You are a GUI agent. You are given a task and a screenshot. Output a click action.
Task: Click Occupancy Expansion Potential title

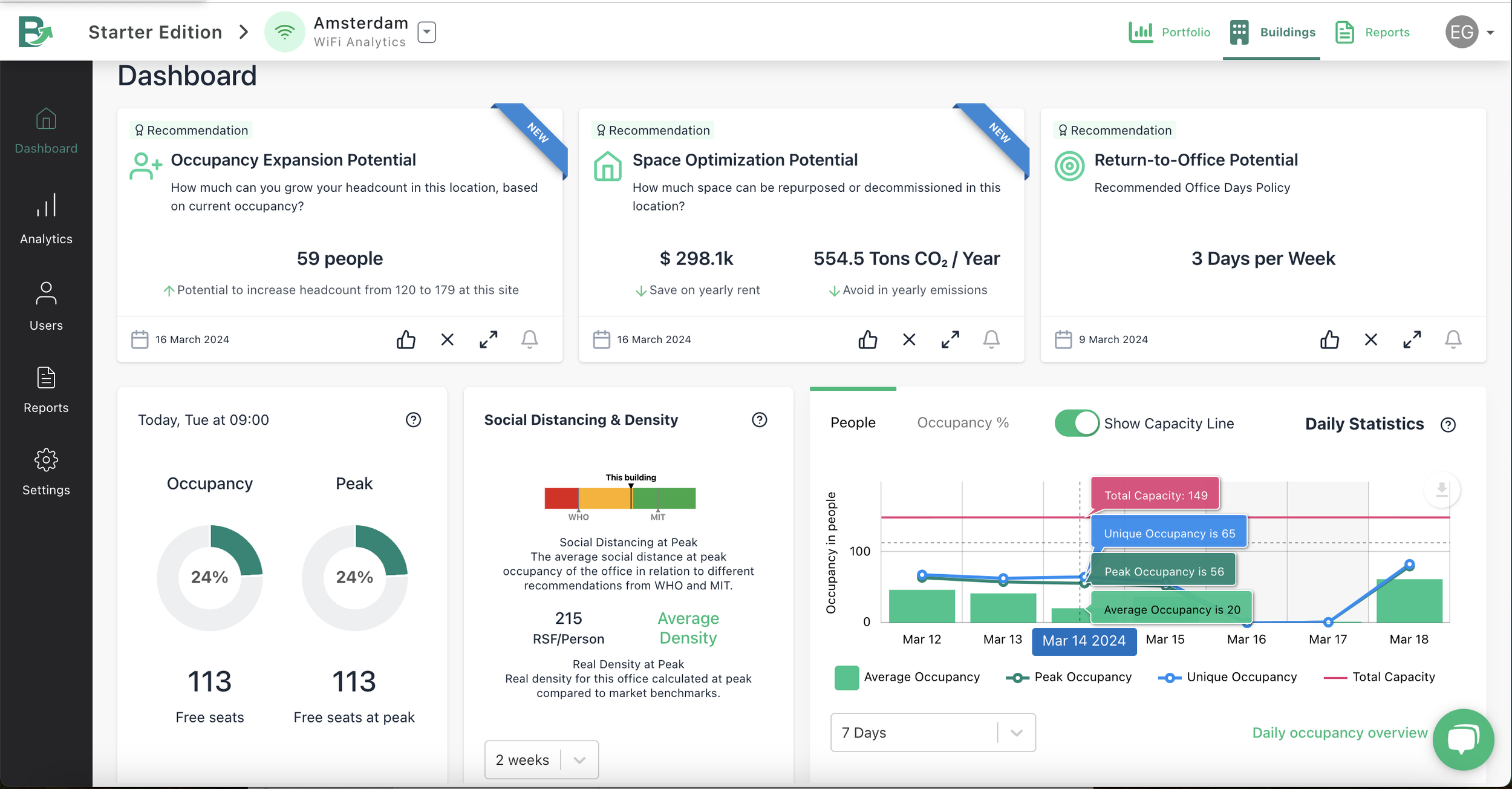coord(293,160)
